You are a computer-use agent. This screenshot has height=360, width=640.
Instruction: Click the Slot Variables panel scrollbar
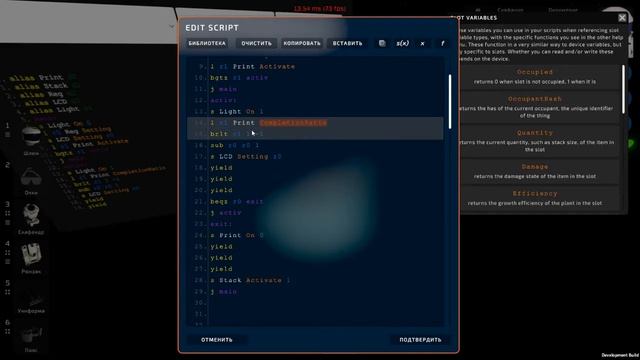tap(623, 89)
